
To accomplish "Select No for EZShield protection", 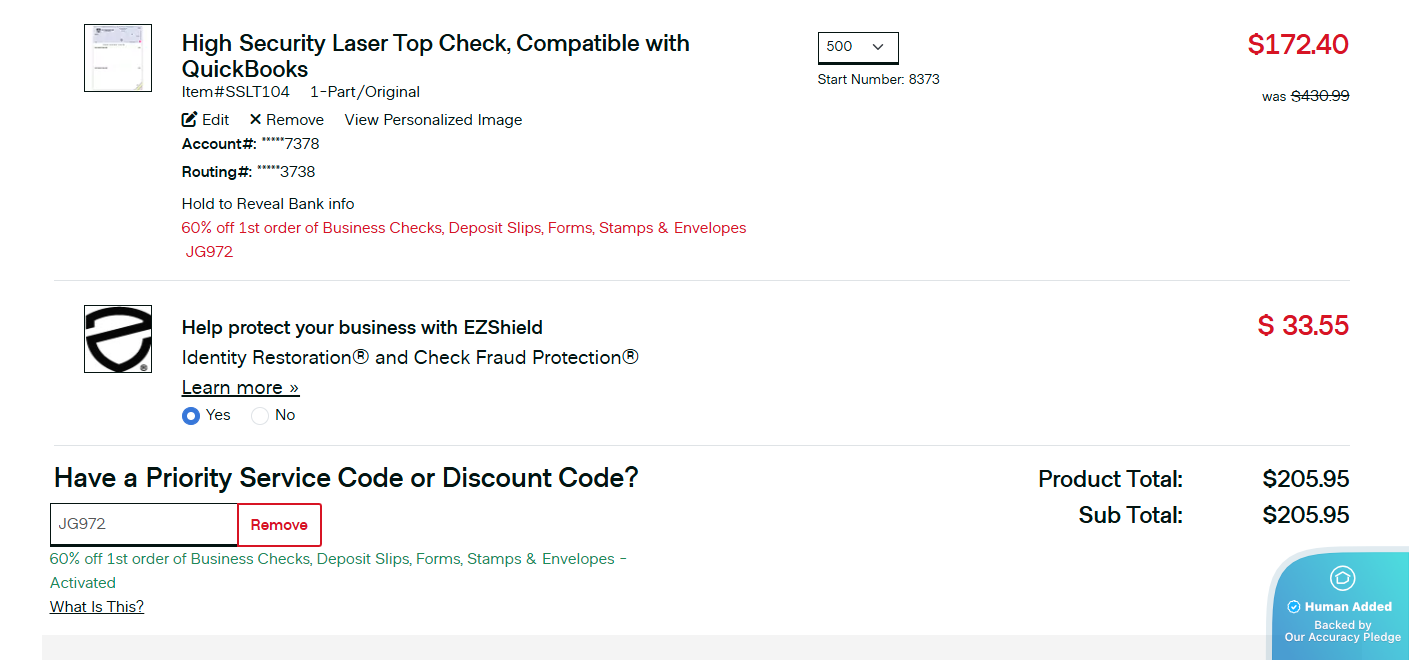I will tap(260, 416).
